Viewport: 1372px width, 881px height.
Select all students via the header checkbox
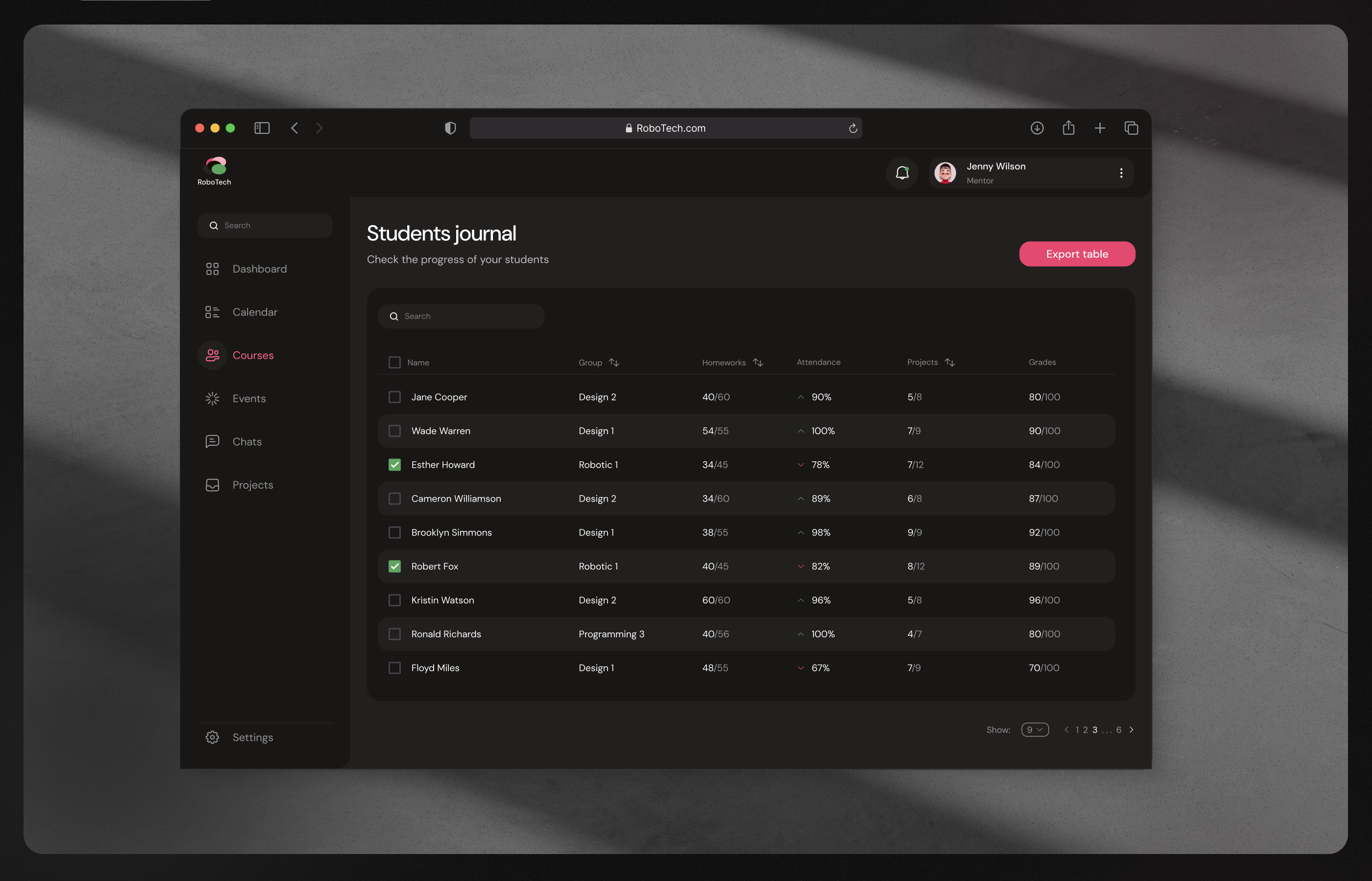pos(394,362)
